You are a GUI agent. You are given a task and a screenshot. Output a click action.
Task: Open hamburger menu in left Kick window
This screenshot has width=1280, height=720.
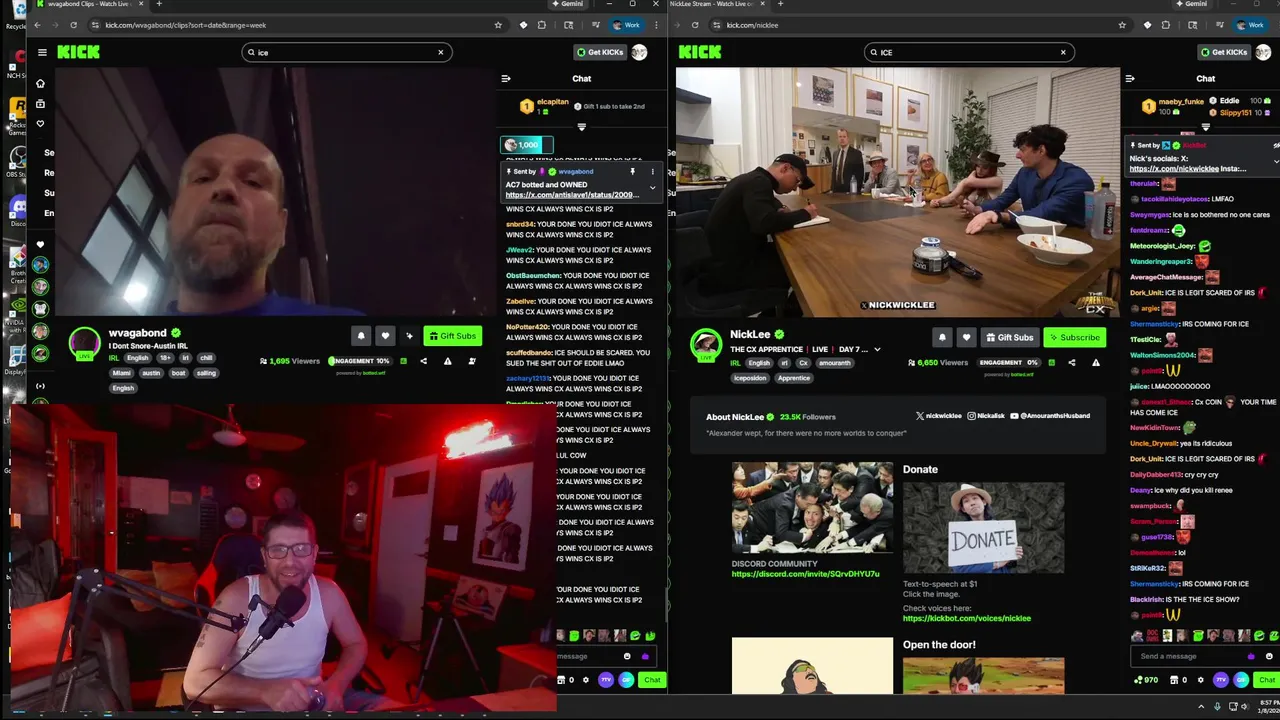[x=42, y=52]
